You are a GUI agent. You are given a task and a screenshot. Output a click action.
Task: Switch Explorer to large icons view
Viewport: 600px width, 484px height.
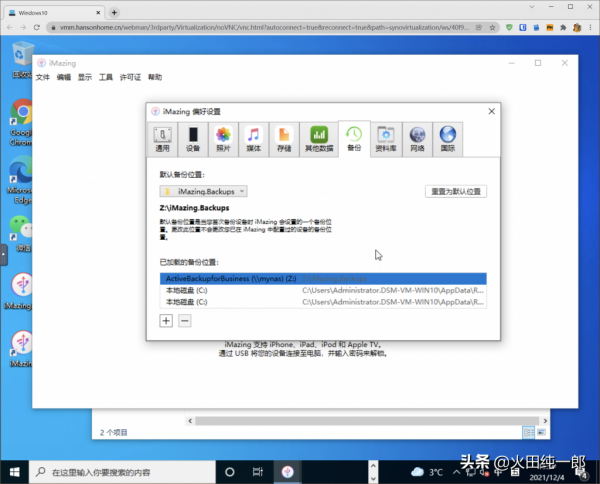541,432
